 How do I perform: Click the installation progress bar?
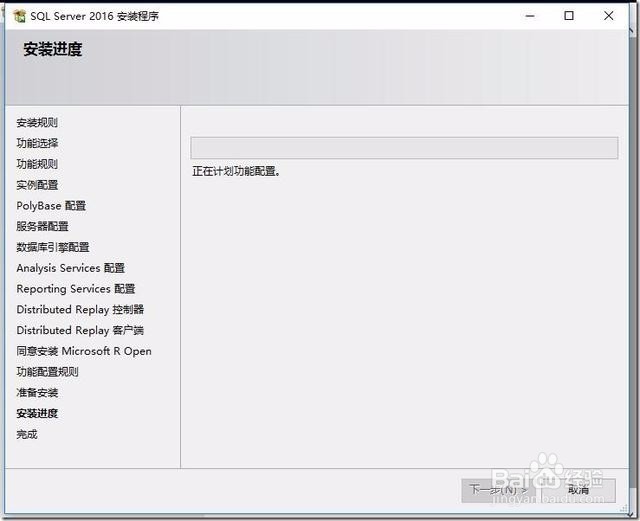pyautogui.click(x=404, y=148)
